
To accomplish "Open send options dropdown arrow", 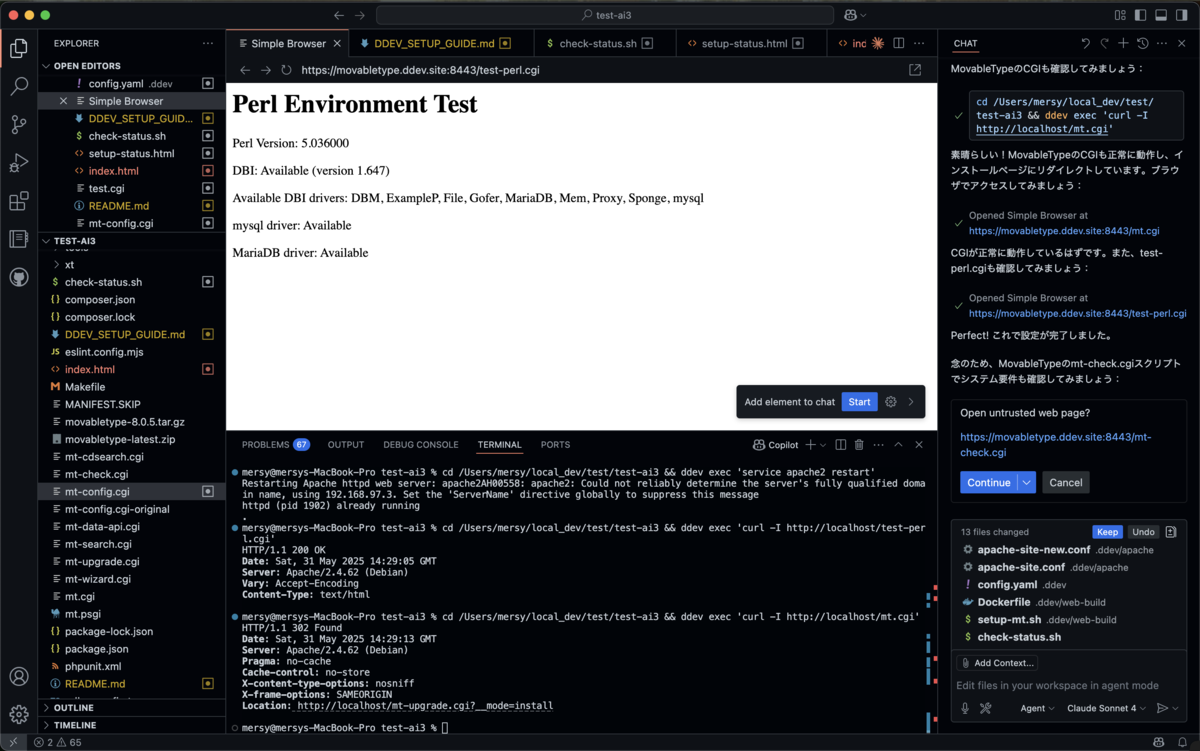I will tap(1176, 708).
